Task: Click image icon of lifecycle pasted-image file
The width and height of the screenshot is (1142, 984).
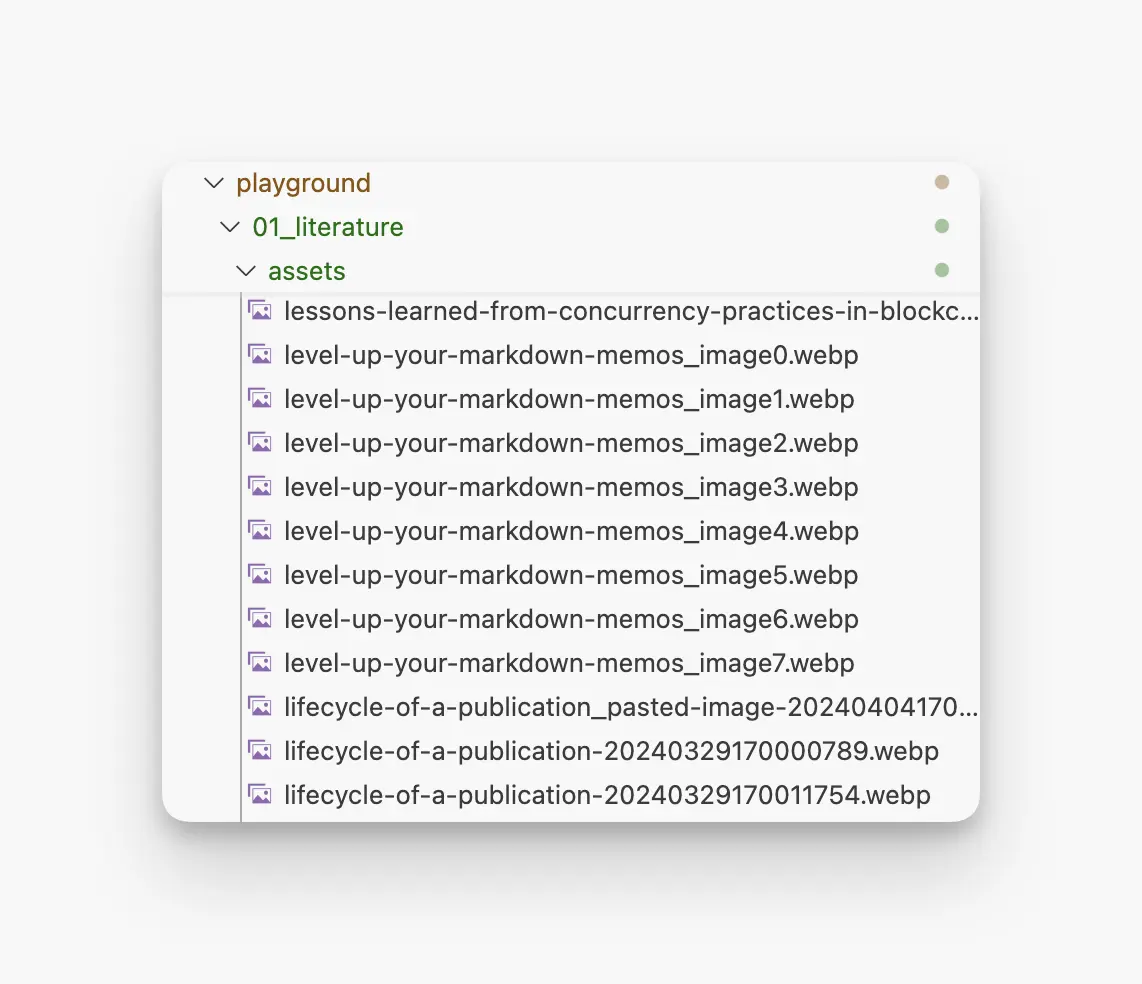Action: (260, 706)
